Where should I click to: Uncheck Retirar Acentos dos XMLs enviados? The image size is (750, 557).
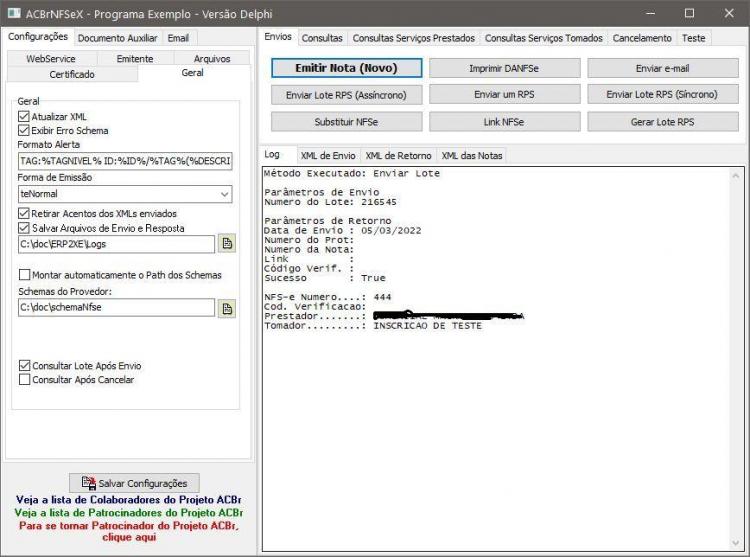(23, 213)
